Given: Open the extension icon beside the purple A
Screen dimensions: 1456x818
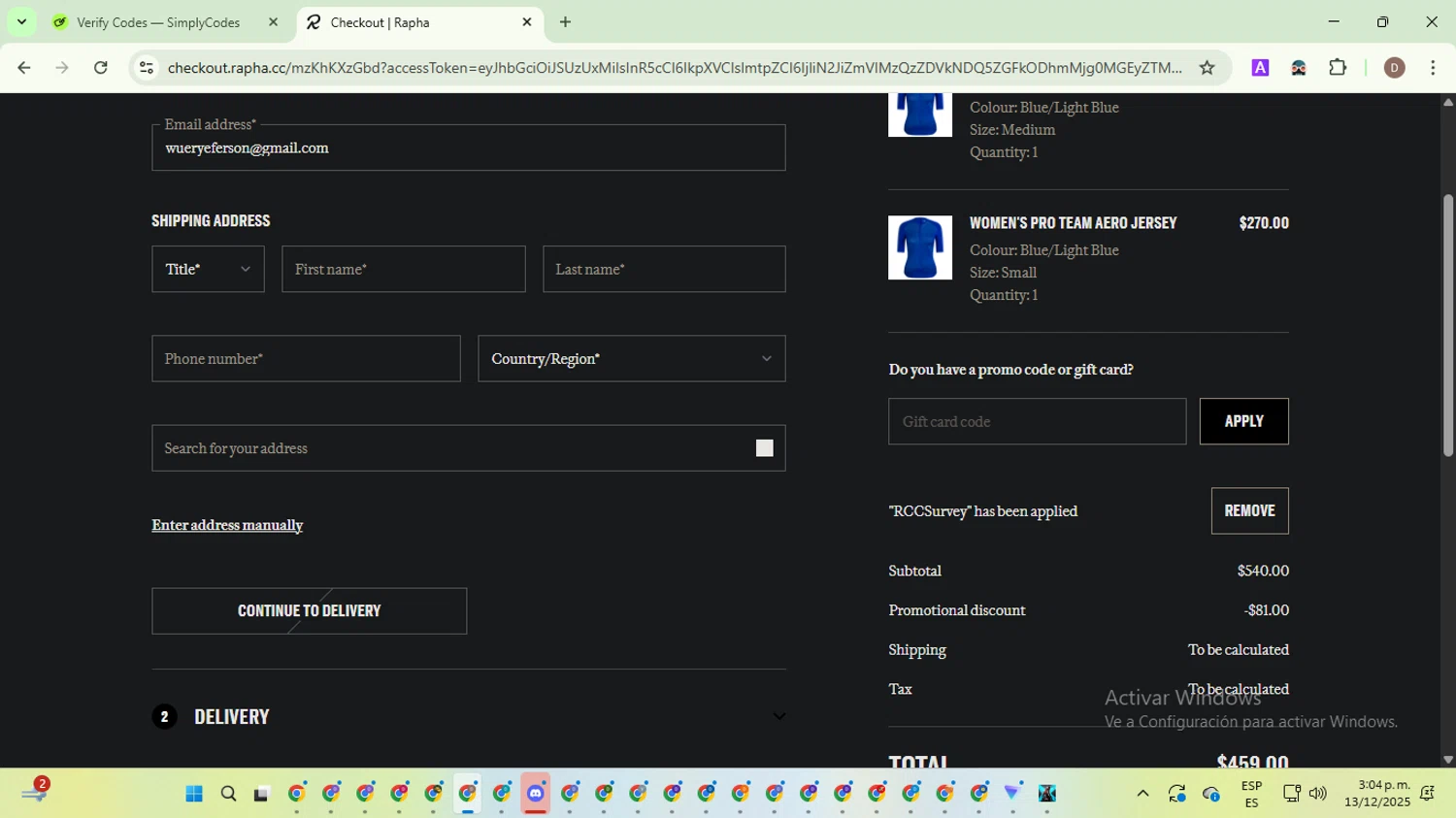Looking at the screenshot, I should coord(1299,68).
